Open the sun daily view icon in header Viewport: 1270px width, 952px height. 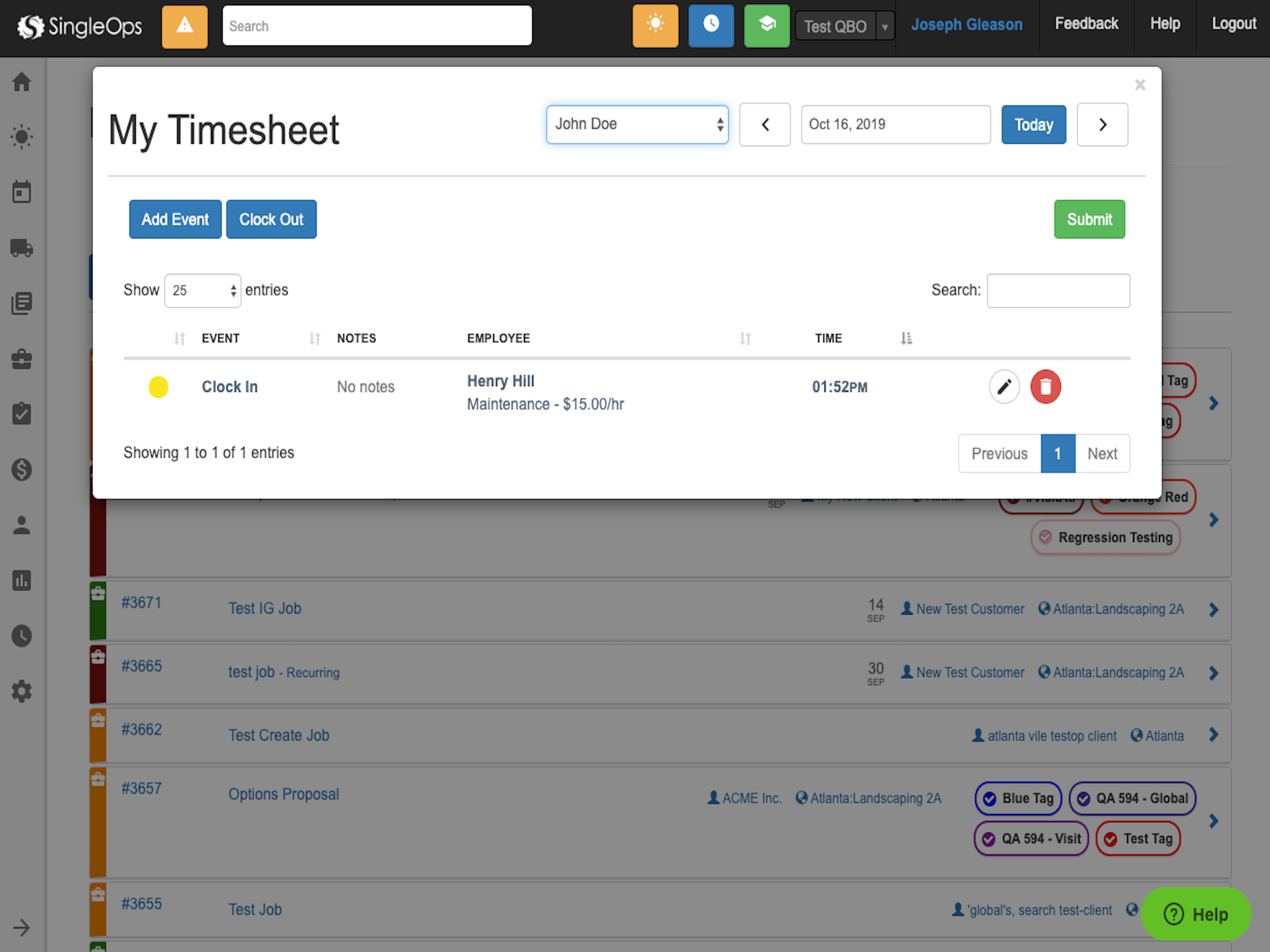655,26
